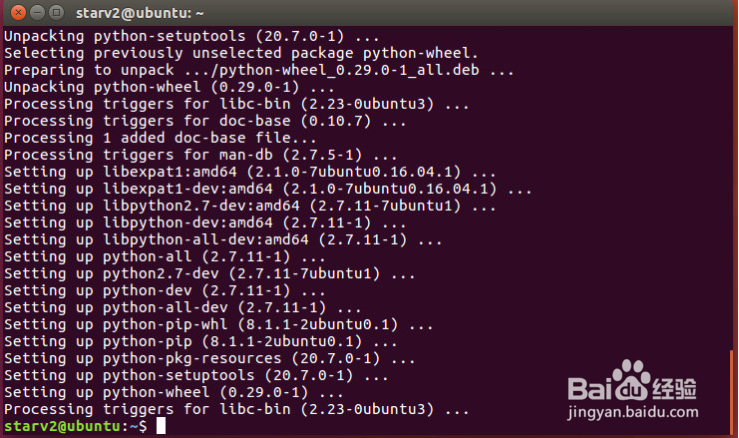The height and width of the screenshot is (438, 739).
Task: Click 'Processing 1 added doc-base file' line
Action: 160,138
